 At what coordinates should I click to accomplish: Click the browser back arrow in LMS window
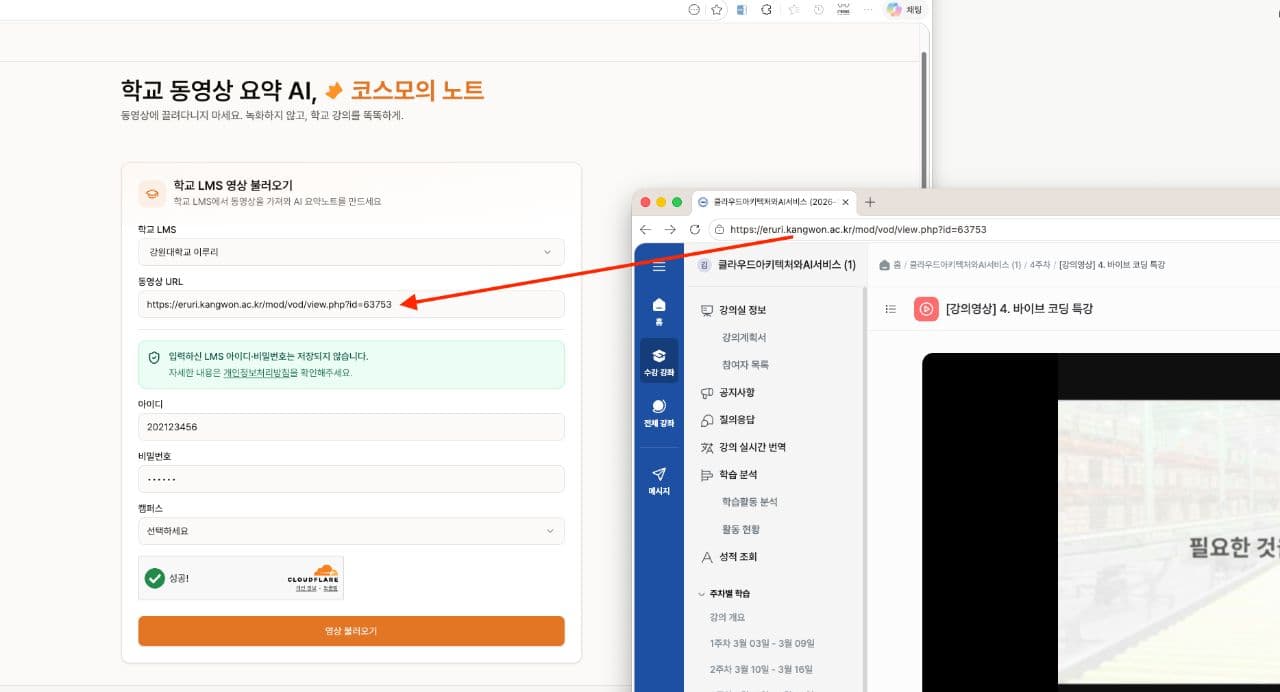646,229
